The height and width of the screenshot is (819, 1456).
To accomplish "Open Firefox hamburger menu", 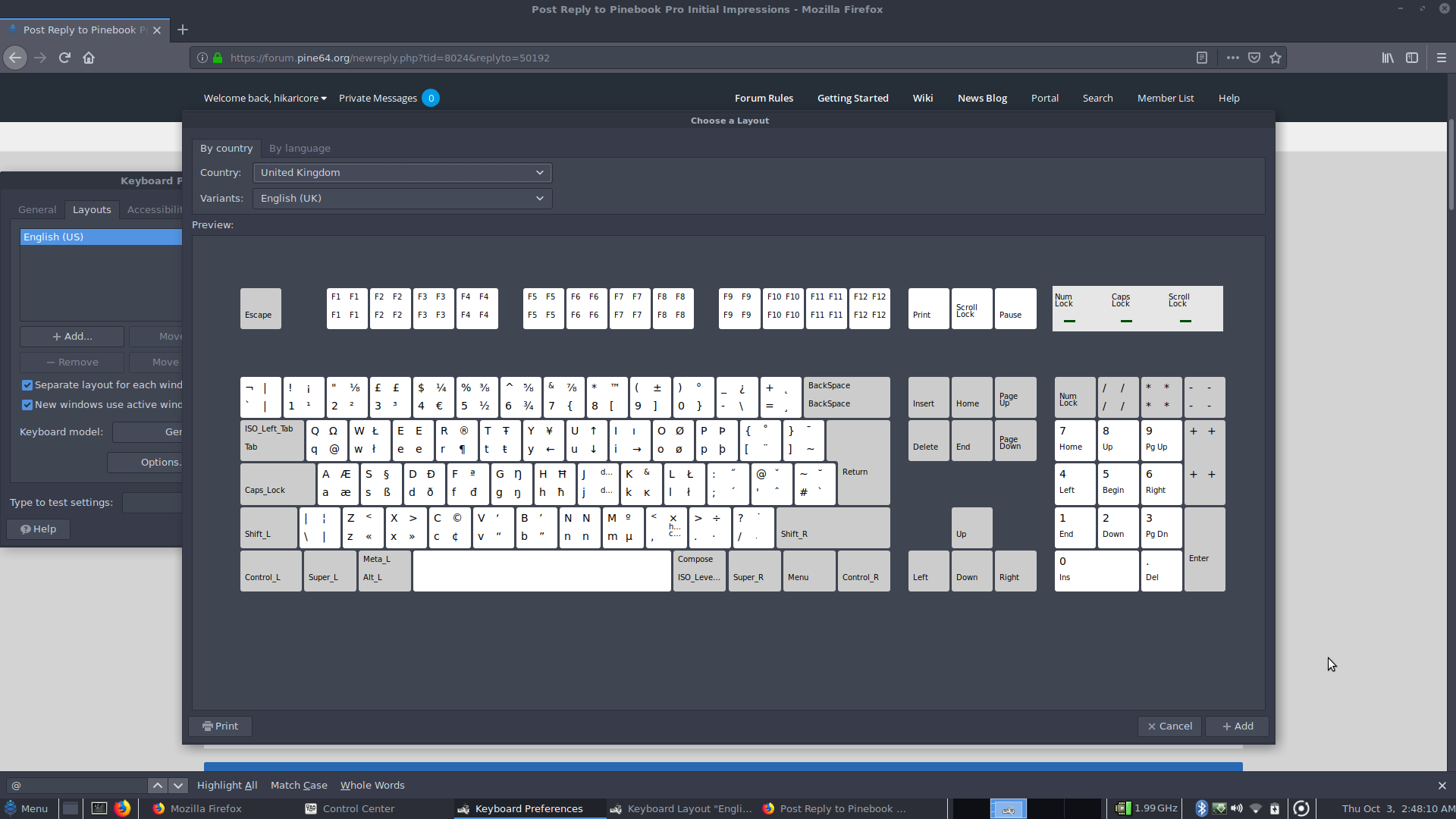I will coord(1442,58).
